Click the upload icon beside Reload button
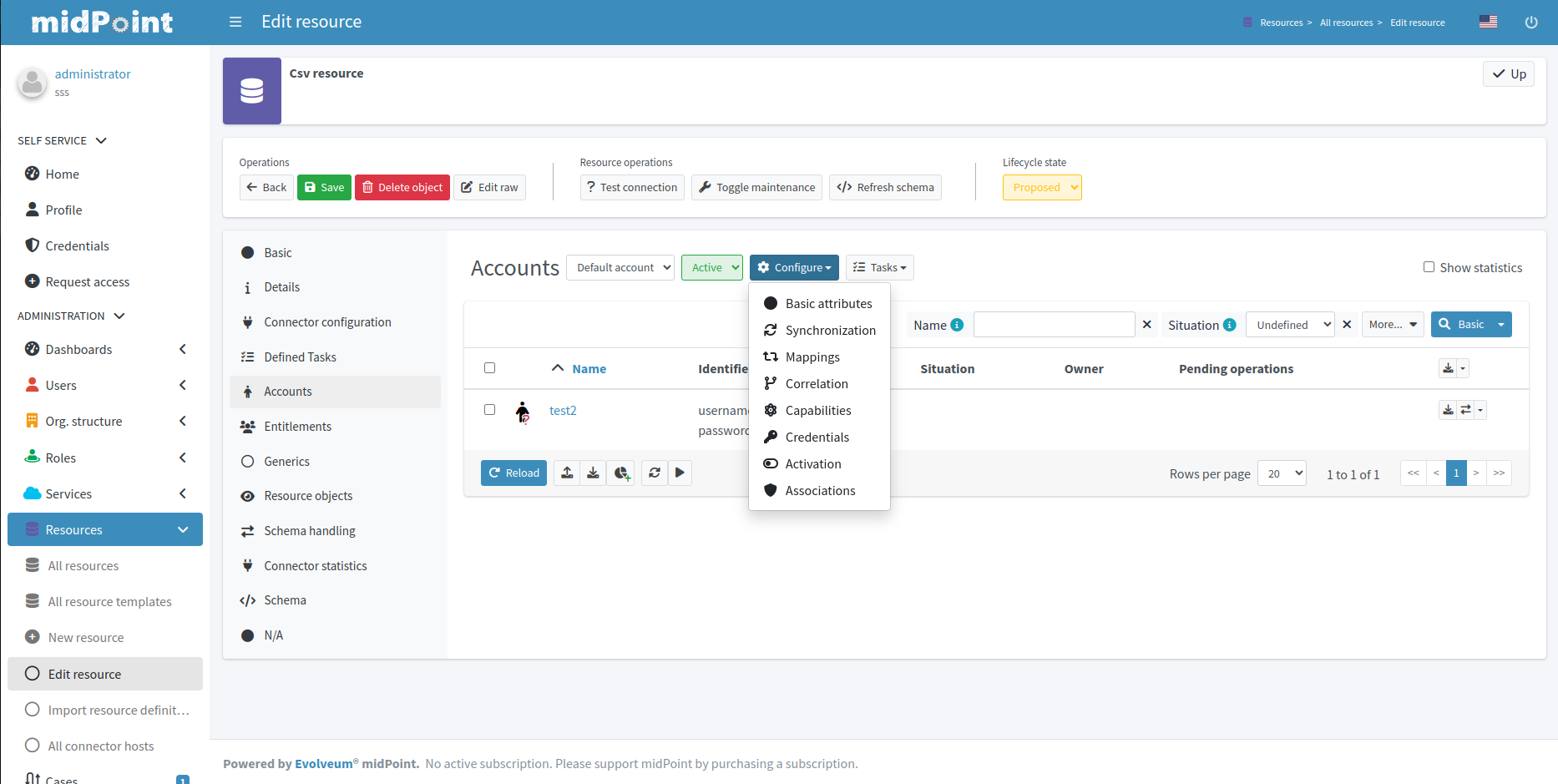1558x784 pixels. click(567, 473)
